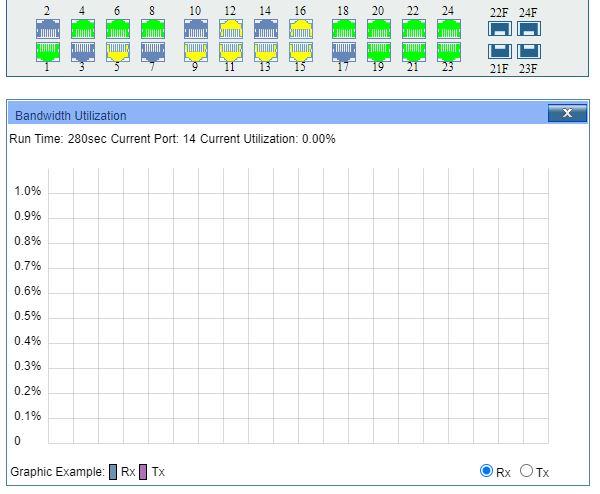Image resolution: width=600 pixels, height=494 pixels.
Task: Select switch port 16 icon
Action: tap(301, 29)
